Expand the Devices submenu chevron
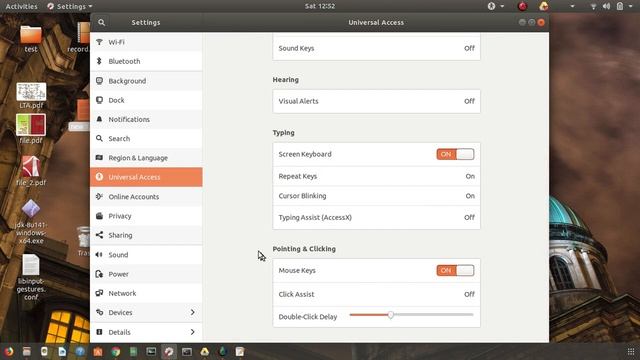Viewport: 640px width, 360px height. (192, 312)
